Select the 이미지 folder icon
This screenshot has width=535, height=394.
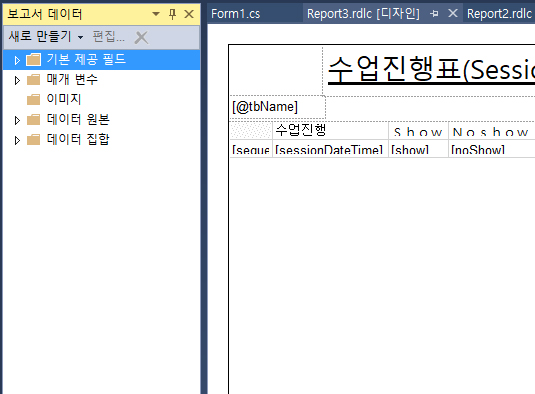pyautogui.click(x=33, y=100)
